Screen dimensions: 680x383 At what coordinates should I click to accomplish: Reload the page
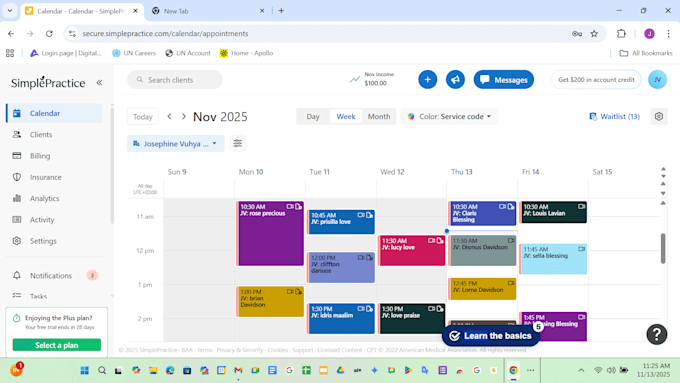49,33
